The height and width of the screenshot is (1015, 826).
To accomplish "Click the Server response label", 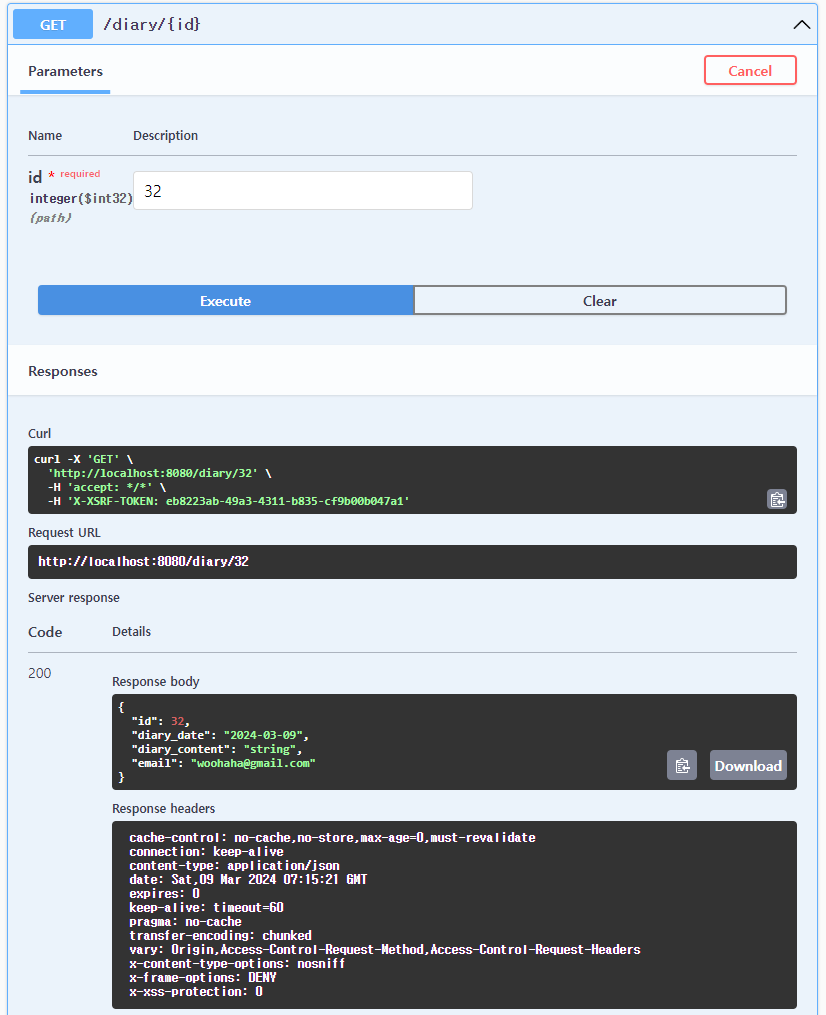I will point(74,597).
